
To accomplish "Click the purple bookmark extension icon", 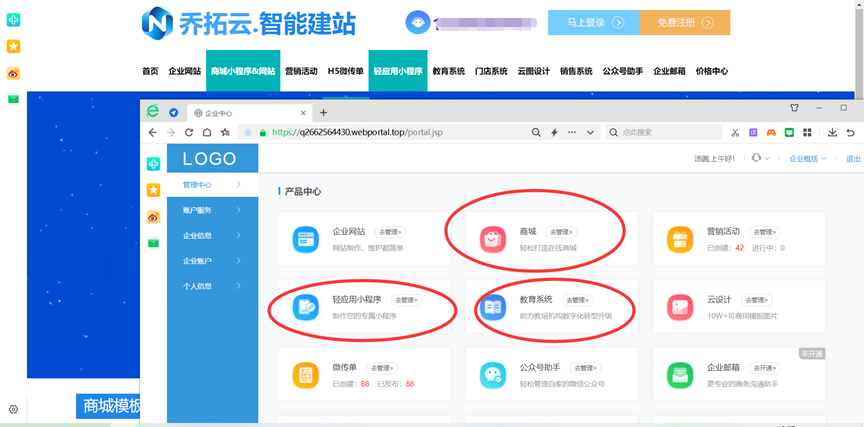I will coord(753,132).
